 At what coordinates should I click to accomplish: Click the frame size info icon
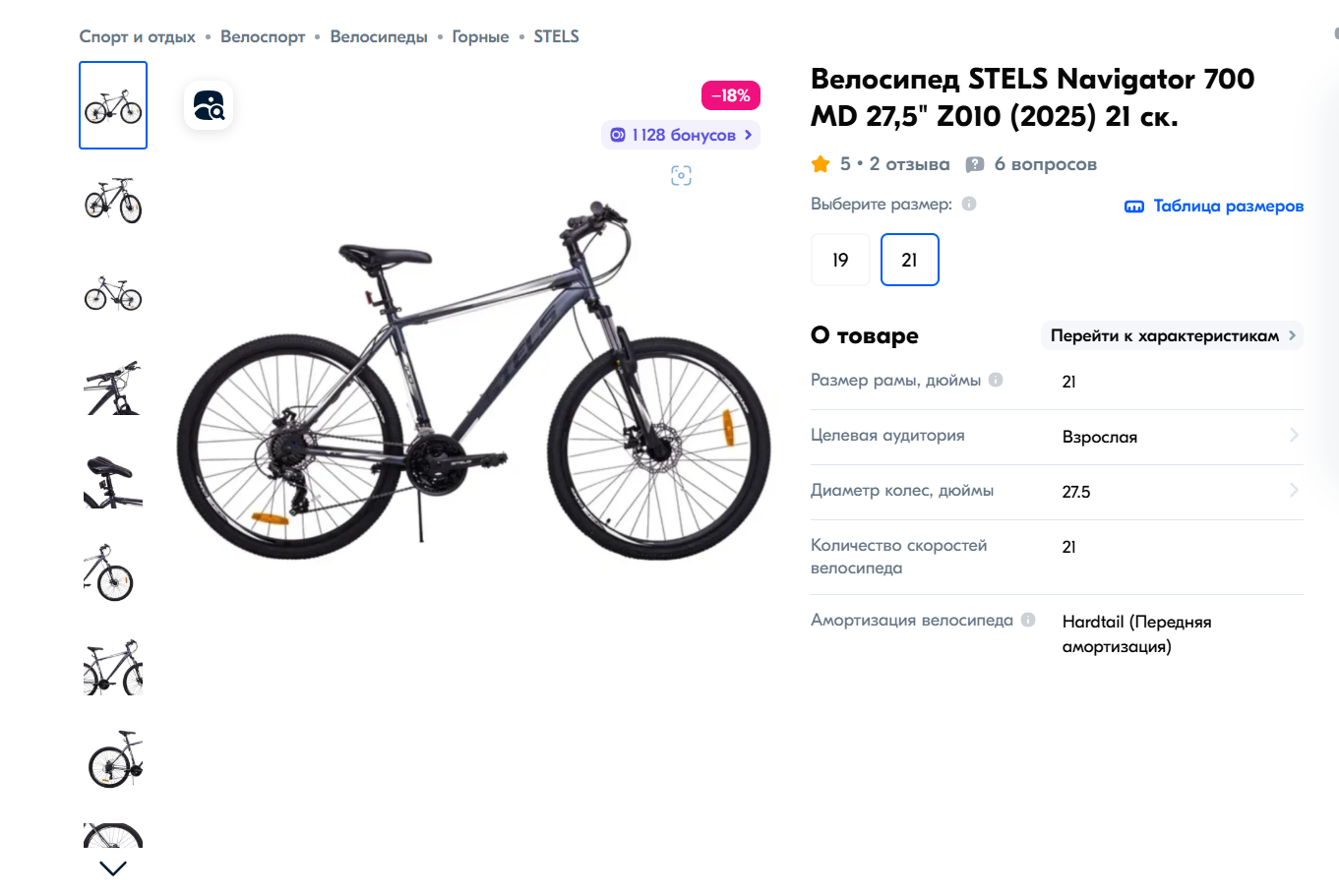[996, 380]
